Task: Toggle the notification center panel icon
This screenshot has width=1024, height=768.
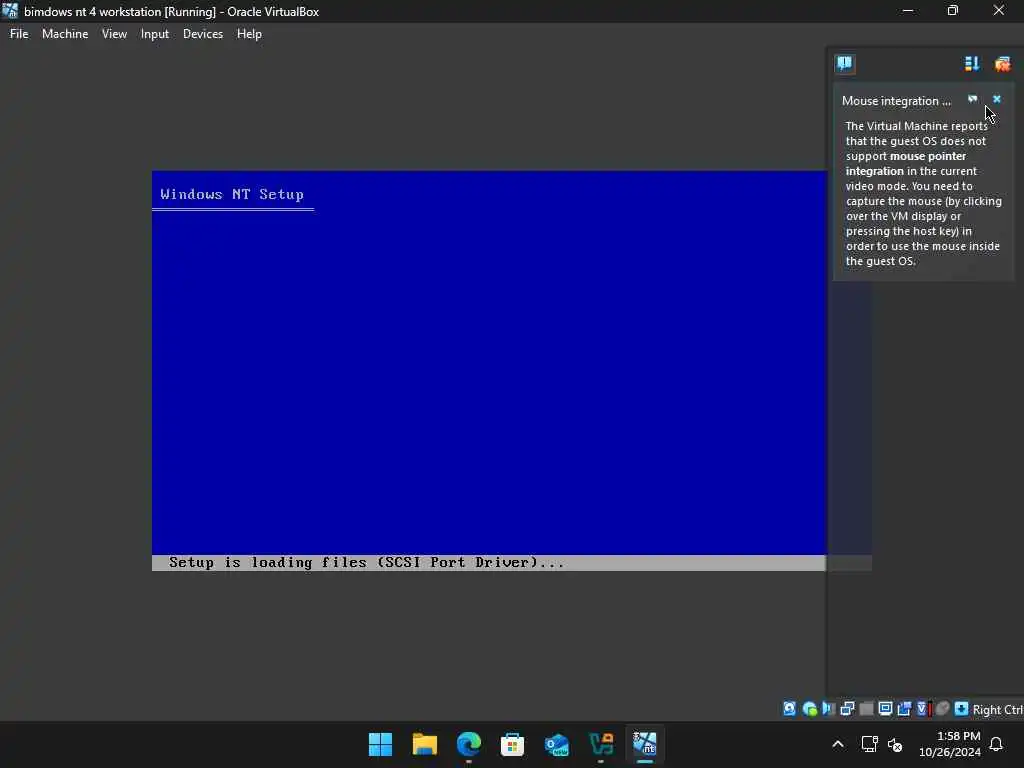Action: pos(844,63)
